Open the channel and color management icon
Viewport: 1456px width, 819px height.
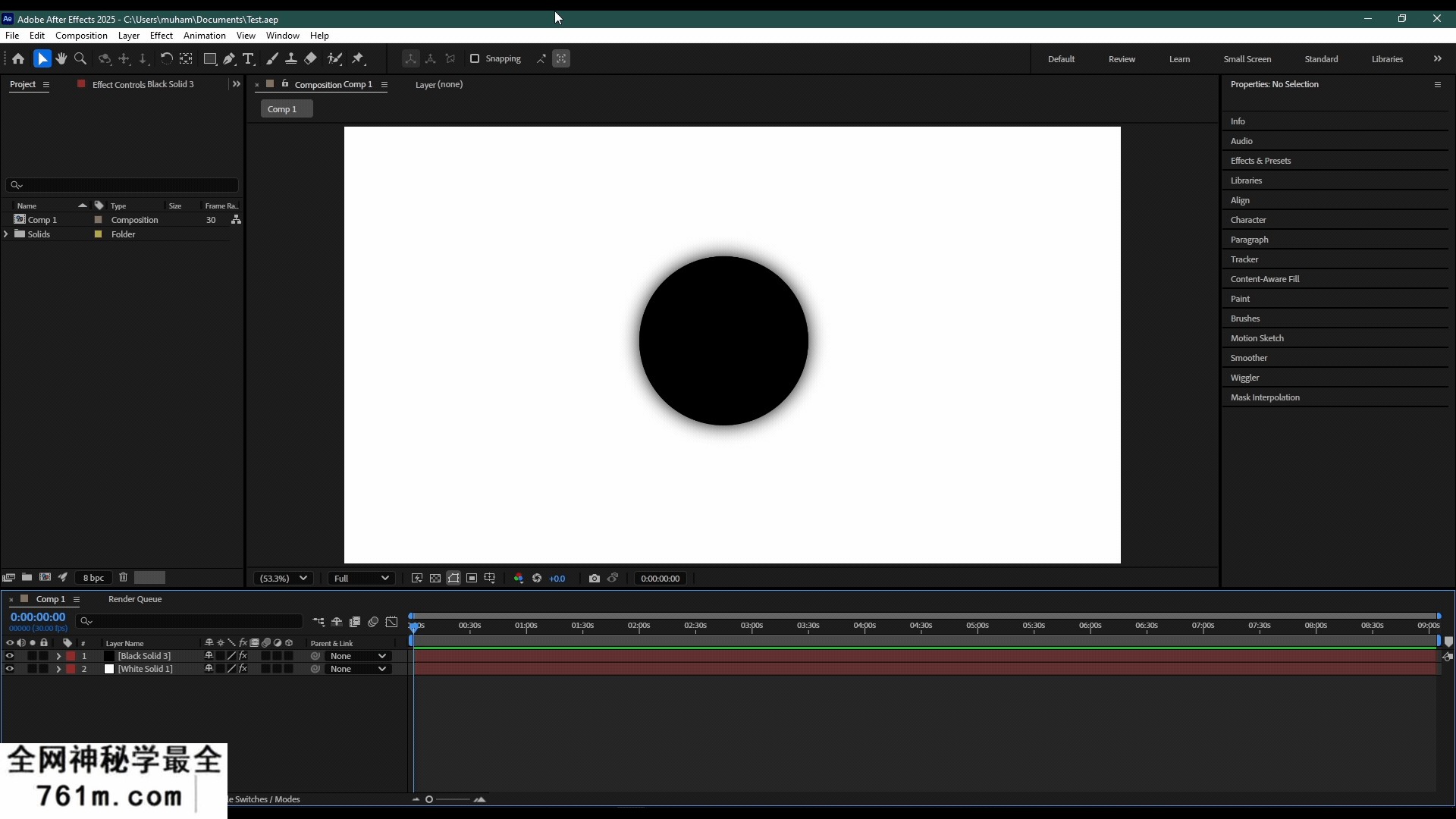519,578
